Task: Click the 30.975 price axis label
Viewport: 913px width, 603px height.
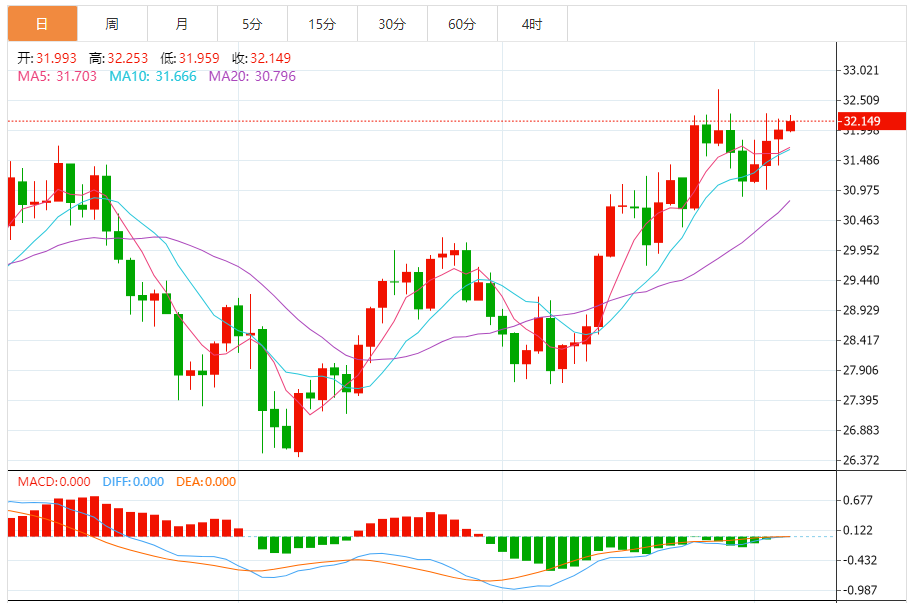Action: tap(861, 190)
